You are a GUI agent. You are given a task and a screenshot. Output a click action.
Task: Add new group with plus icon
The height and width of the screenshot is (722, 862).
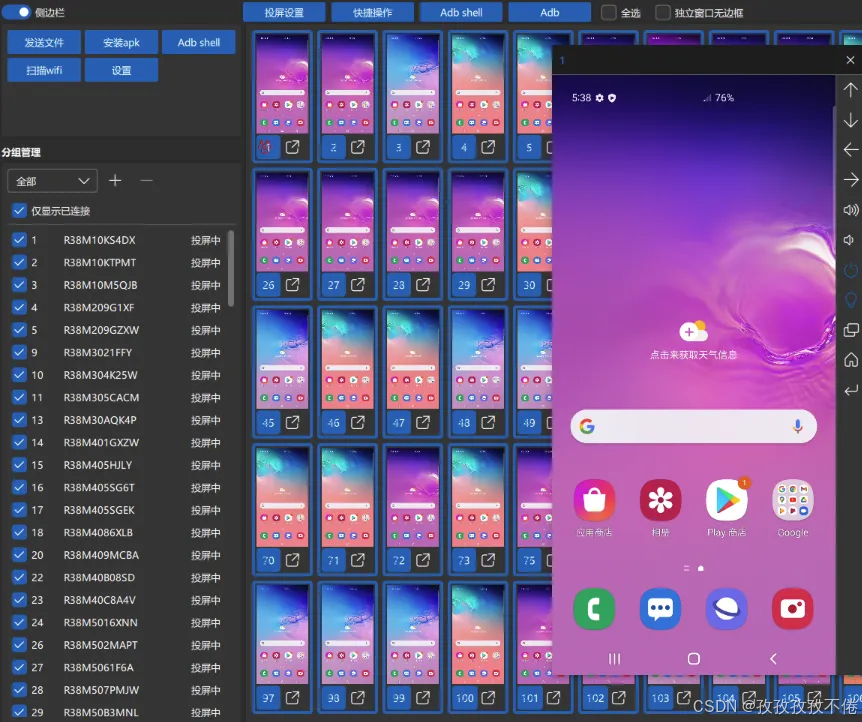(115, 180)
